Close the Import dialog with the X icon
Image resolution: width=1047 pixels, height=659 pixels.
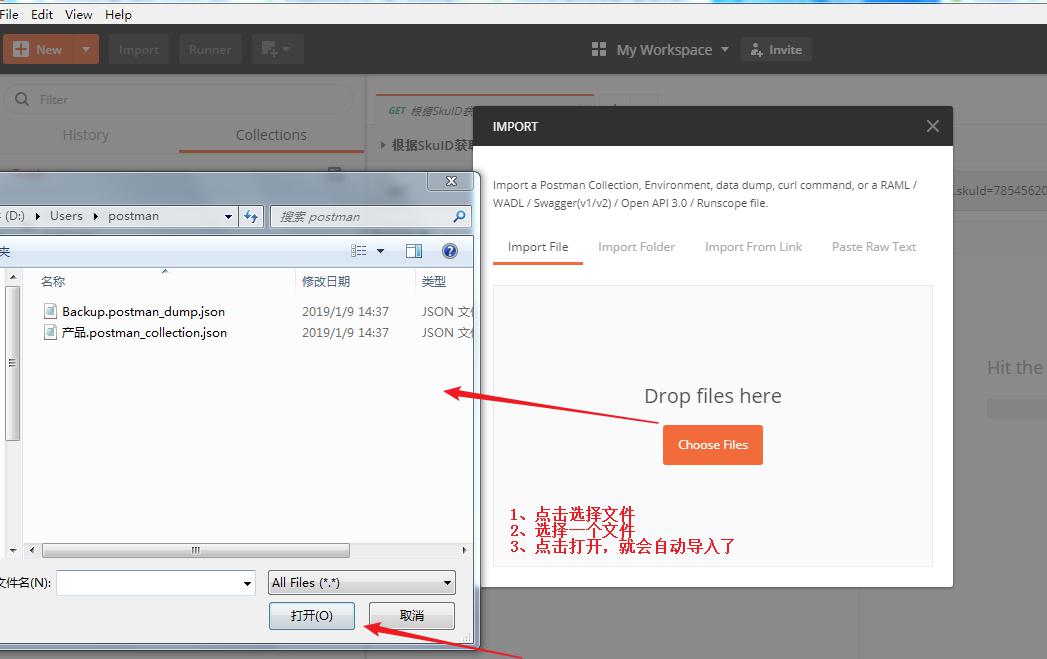[x=932, y=126]
